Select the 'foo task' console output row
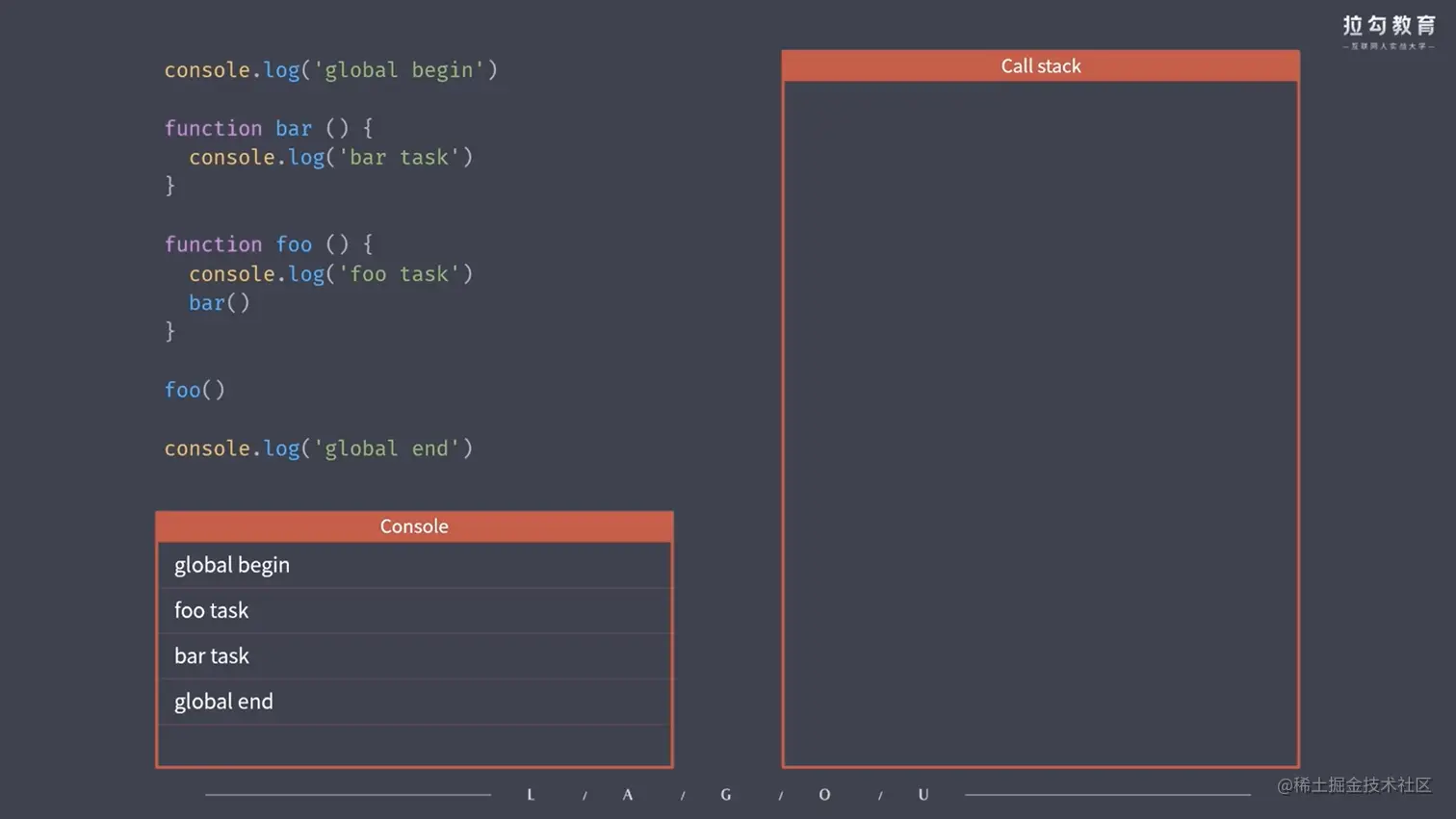This screenshot has width=1456, height=819. point(414,610)
